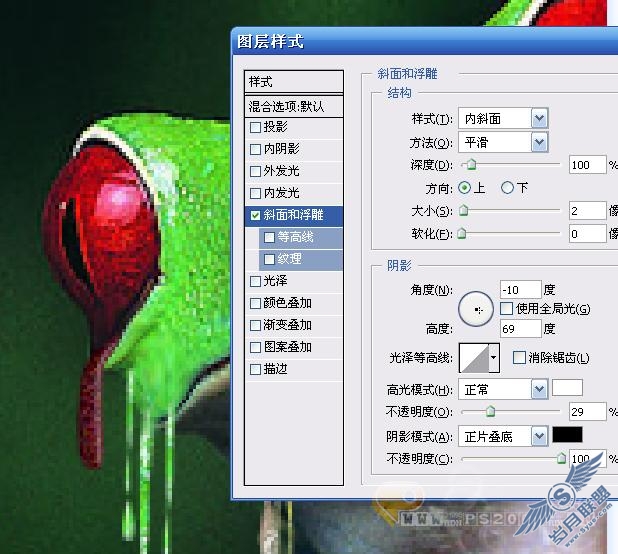Click the 大小 value field showing 2
The height and width of the screenshot is (554, 618).
[x=587, y=211]
